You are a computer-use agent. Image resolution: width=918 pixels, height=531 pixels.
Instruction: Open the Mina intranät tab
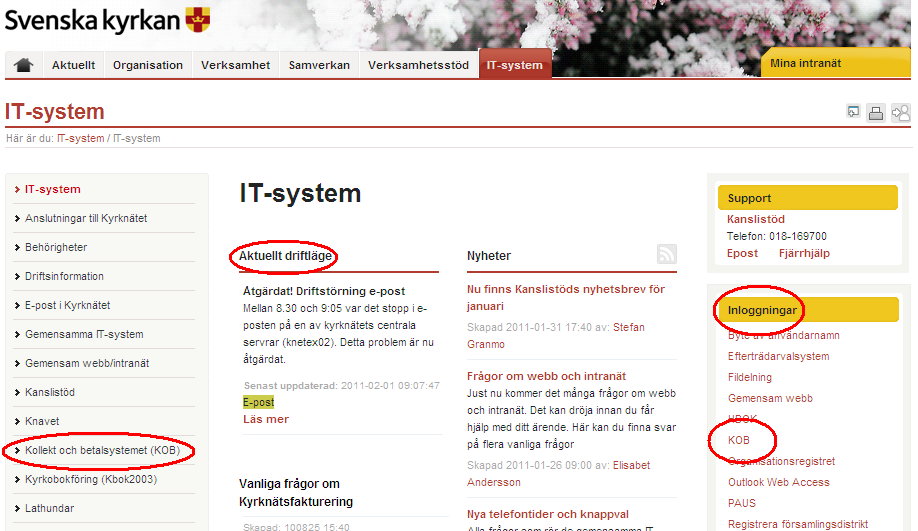[x=835, y=63]
